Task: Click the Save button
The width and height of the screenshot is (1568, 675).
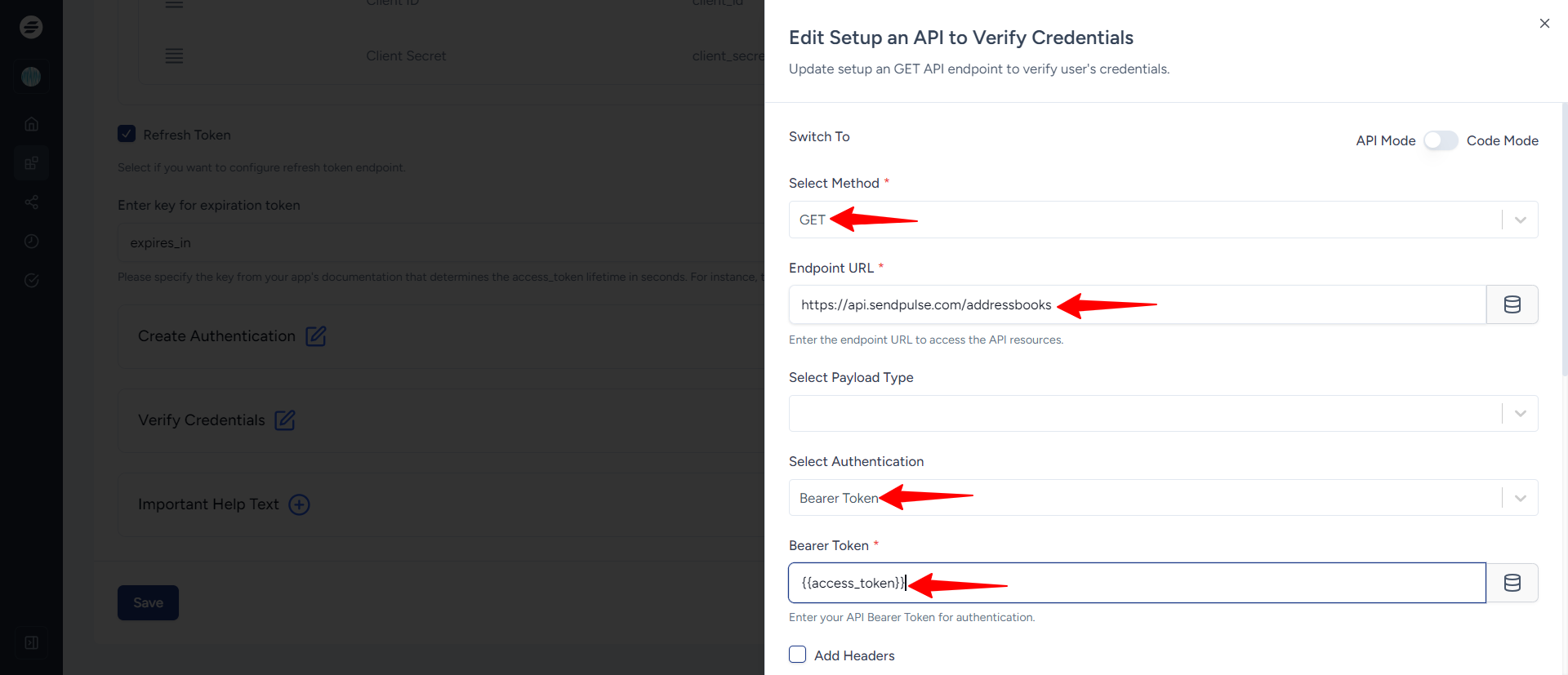Action: (148, 602)
